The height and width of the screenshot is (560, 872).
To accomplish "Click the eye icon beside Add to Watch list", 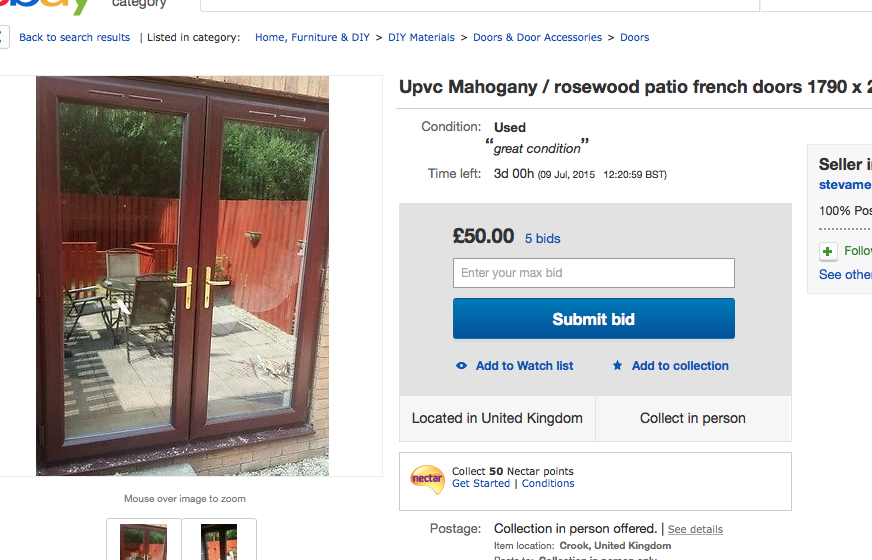I will pyautogui.click(x=461, y=366).
